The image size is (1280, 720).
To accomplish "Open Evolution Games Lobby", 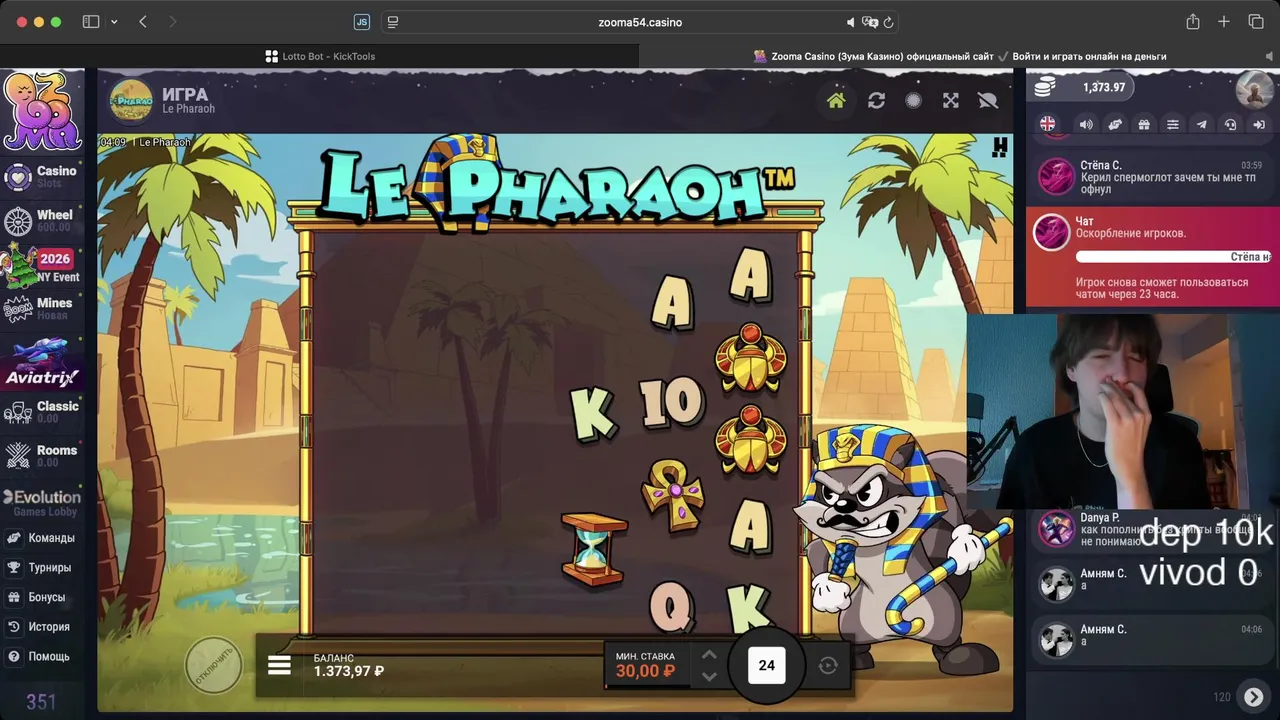I will pos(42,503).
